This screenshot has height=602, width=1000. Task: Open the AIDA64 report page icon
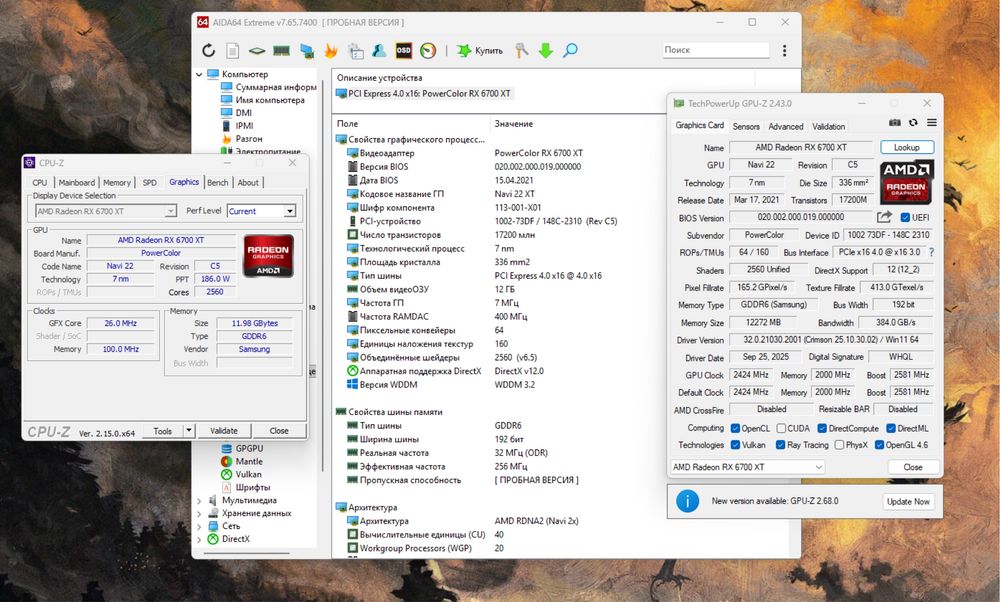point(233,50)
